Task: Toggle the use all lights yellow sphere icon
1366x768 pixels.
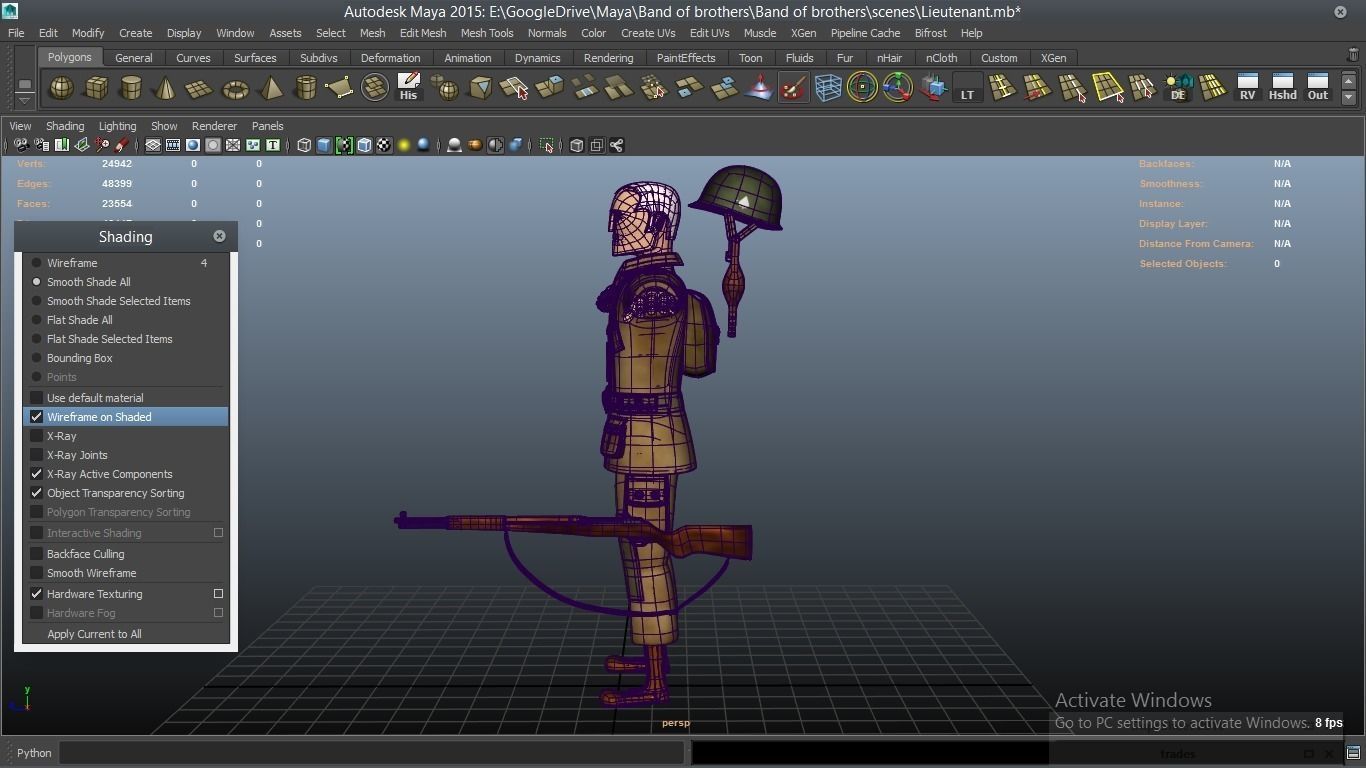Action: pyautogui.click(x=404, y=146)
